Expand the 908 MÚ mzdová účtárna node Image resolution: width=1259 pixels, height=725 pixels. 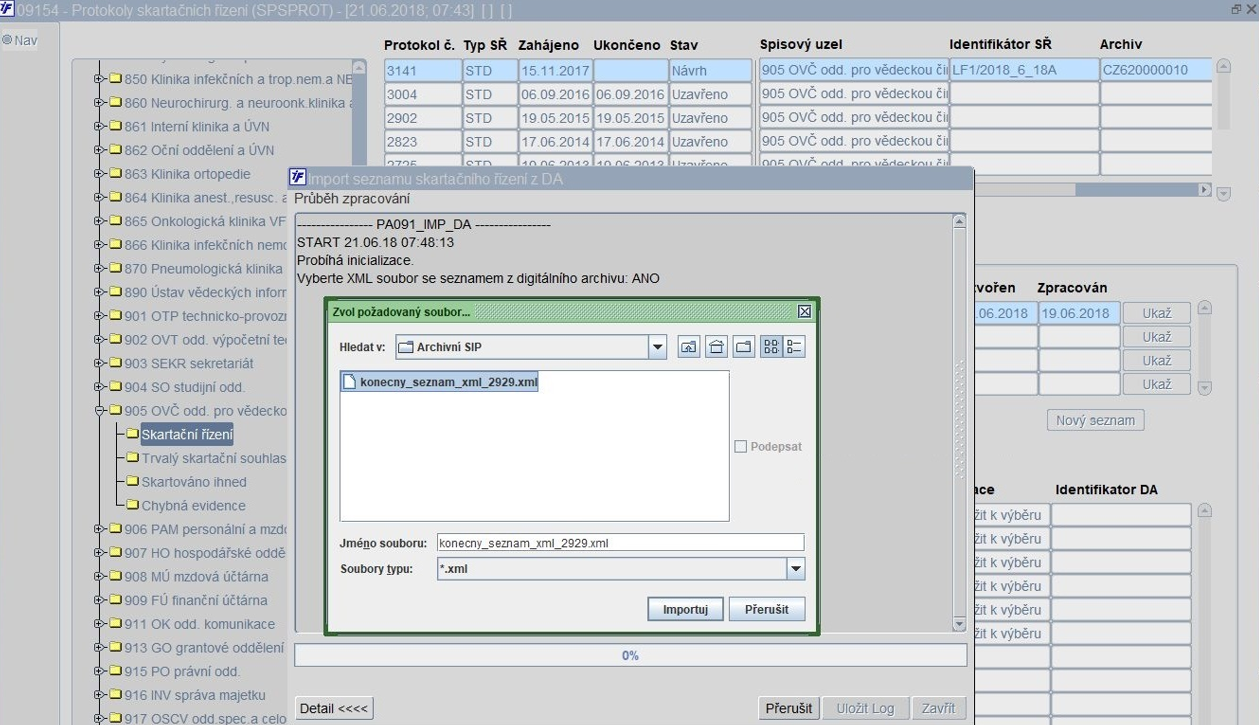(99, 577)
